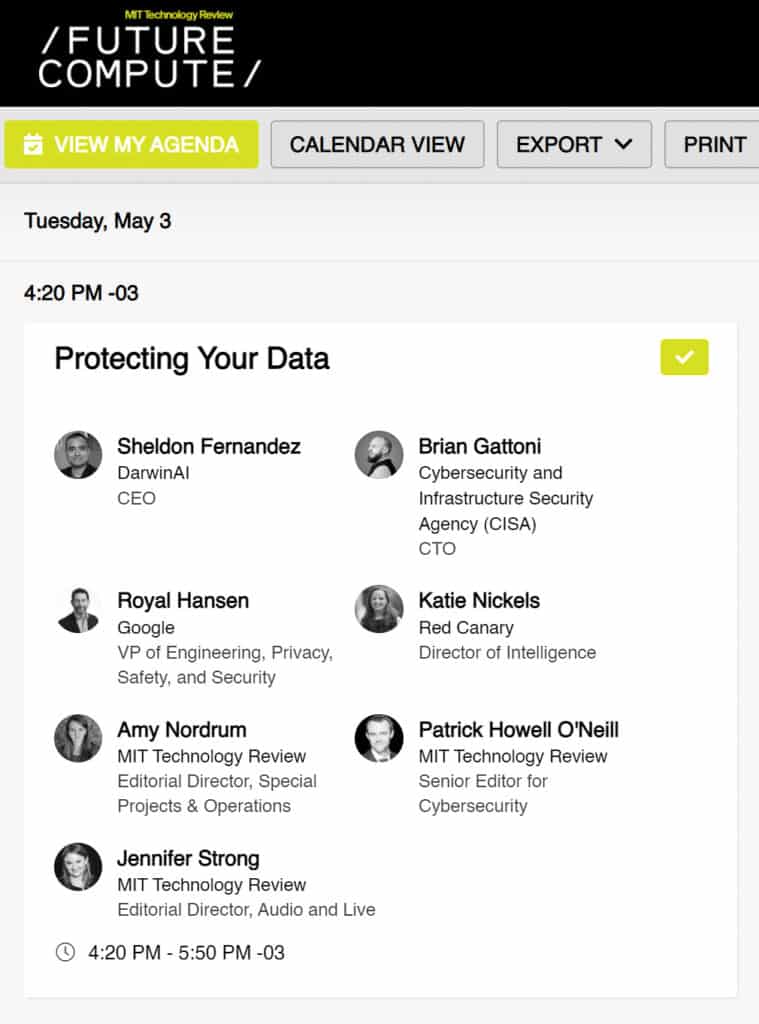The image size is (759, 1024).
Task: Open Jennifer Strong's profile picture
Action: (x=78, y=867)
